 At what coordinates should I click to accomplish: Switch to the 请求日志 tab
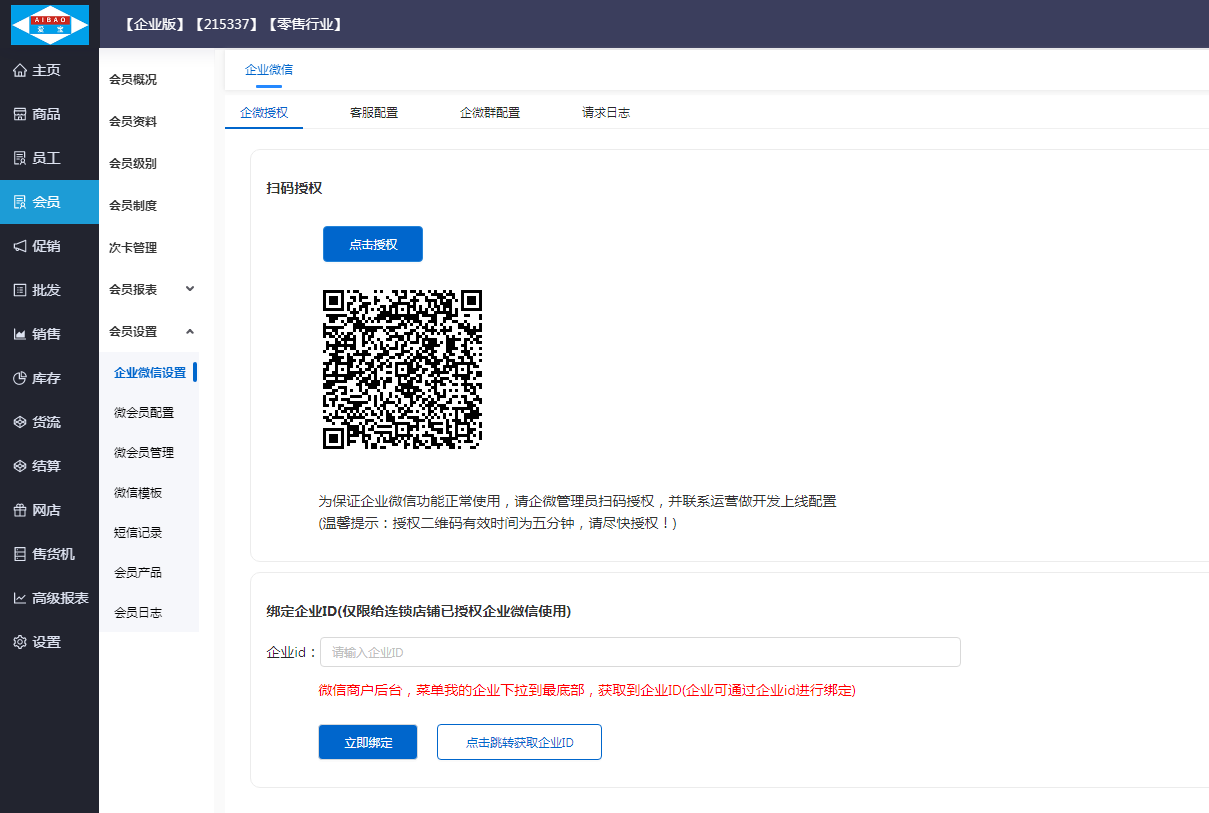606,113
